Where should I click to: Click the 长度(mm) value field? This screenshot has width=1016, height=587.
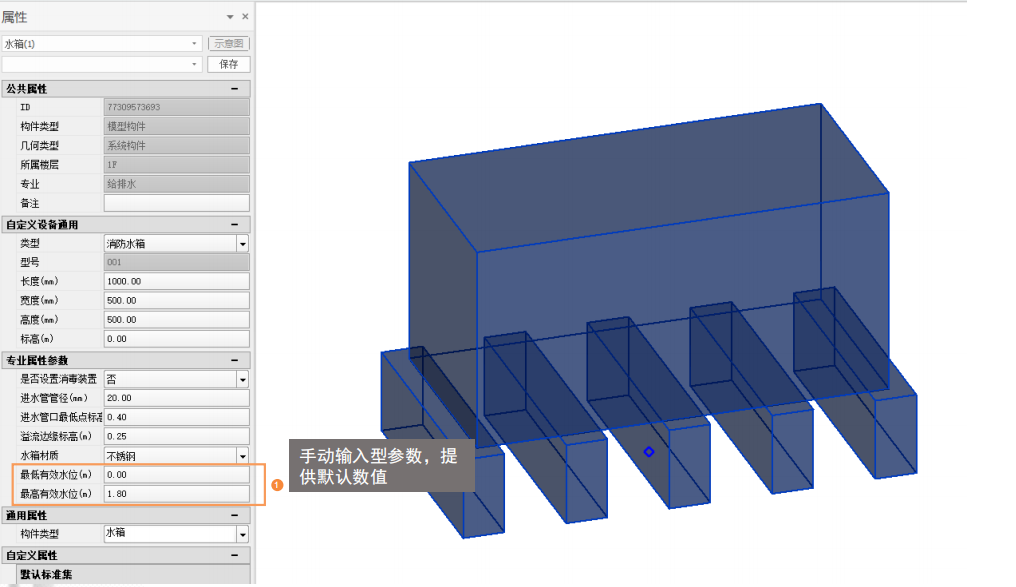[x=176, y=282]
